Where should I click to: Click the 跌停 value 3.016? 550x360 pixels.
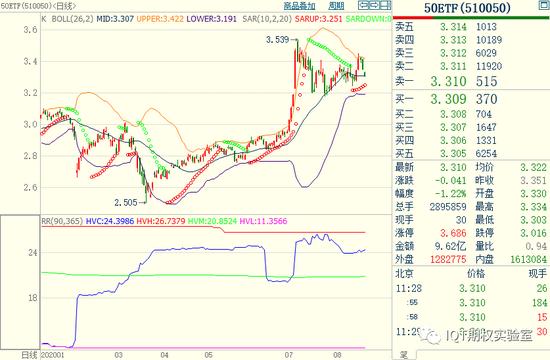[533, 233]
